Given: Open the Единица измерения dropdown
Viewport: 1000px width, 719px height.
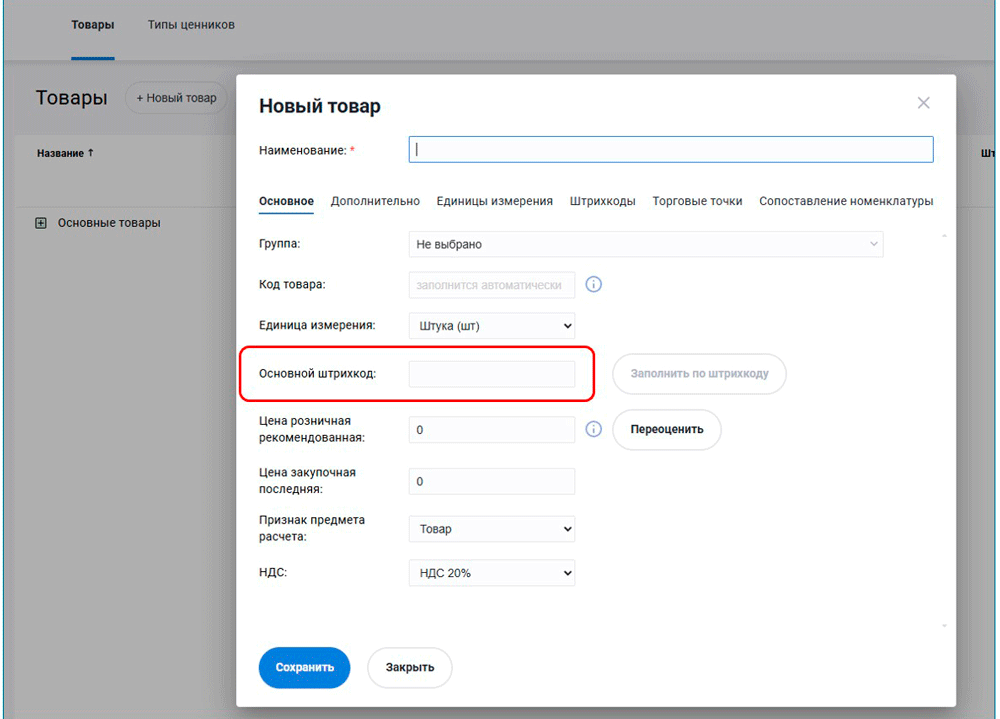Looking at the screenshot, I should point(491,326).
